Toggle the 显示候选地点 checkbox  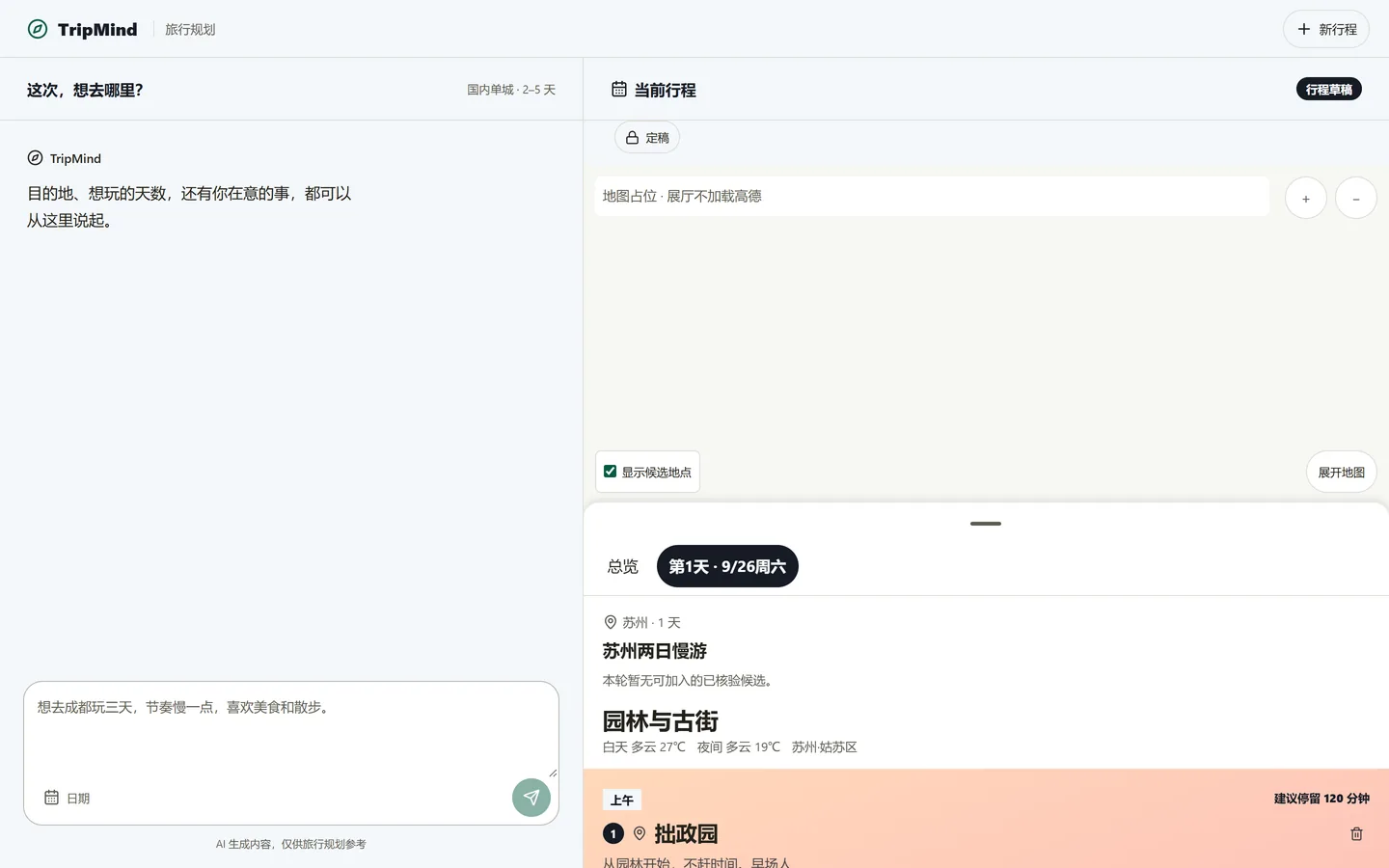[x=610, y=472]
